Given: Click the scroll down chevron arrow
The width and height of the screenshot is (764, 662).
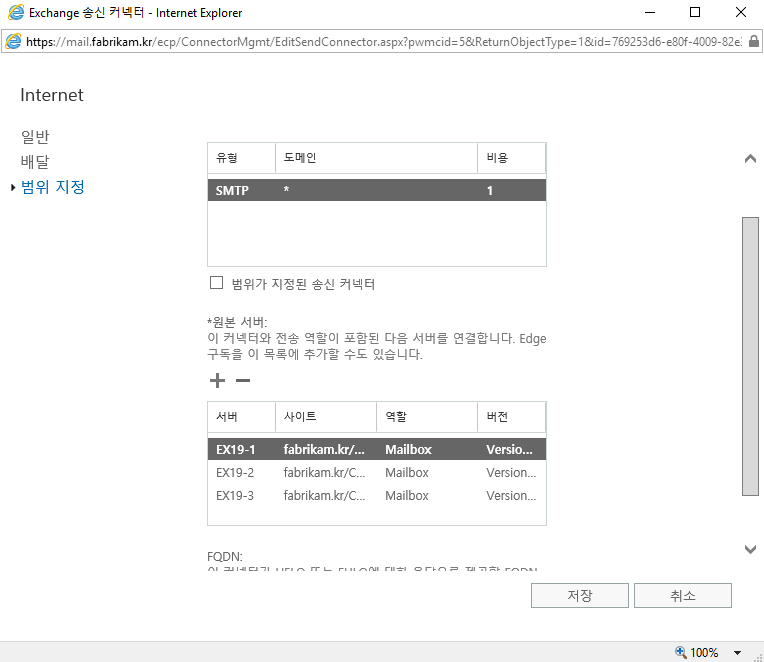Looking at the screenshot, I should coord(750,549).
